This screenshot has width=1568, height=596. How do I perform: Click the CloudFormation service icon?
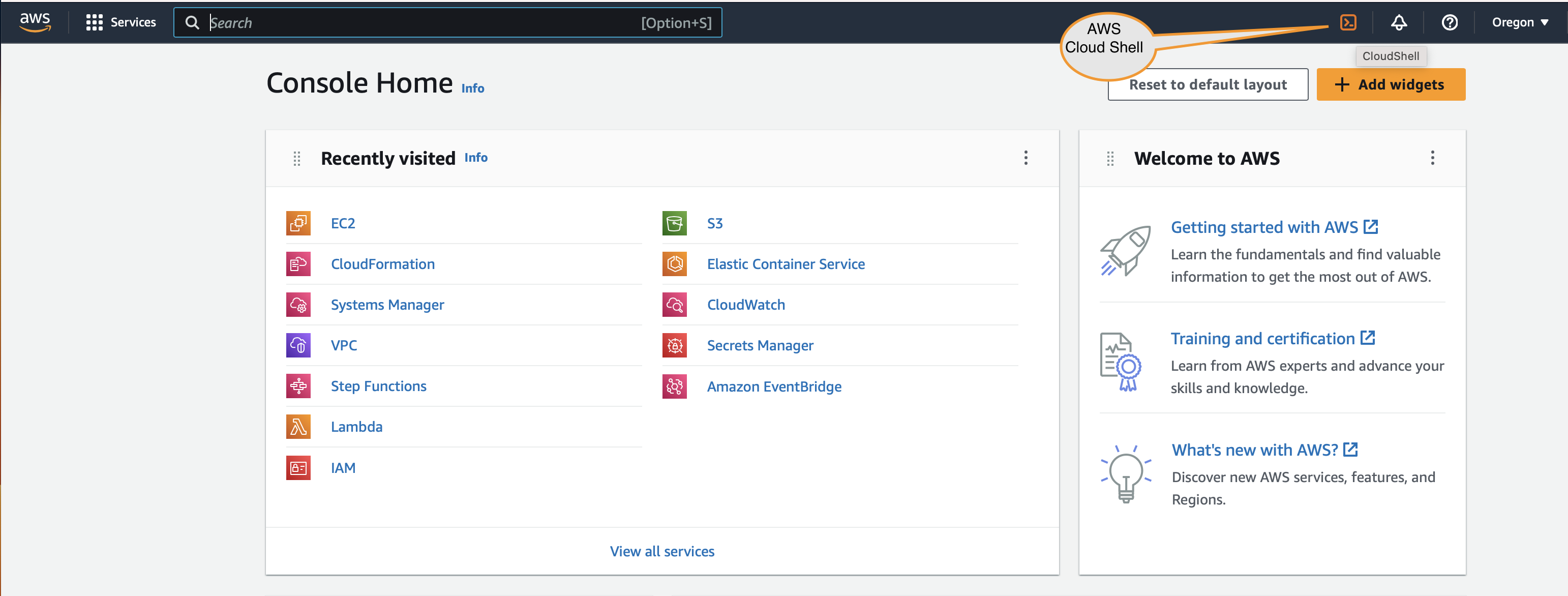click(298, 264)
